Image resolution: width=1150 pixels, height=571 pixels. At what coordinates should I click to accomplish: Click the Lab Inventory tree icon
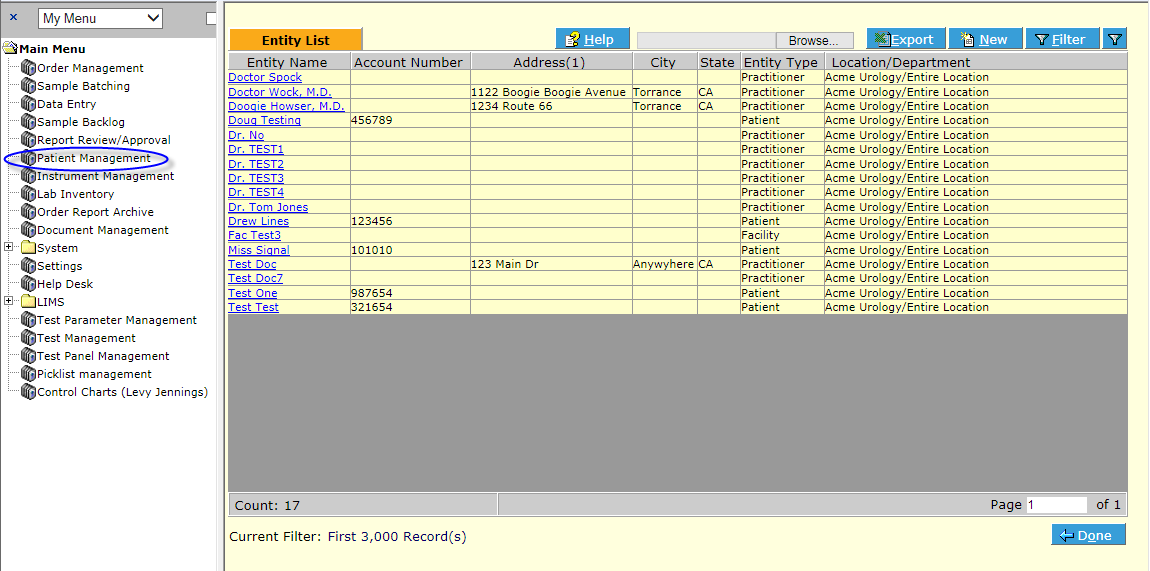pos(29,194)
